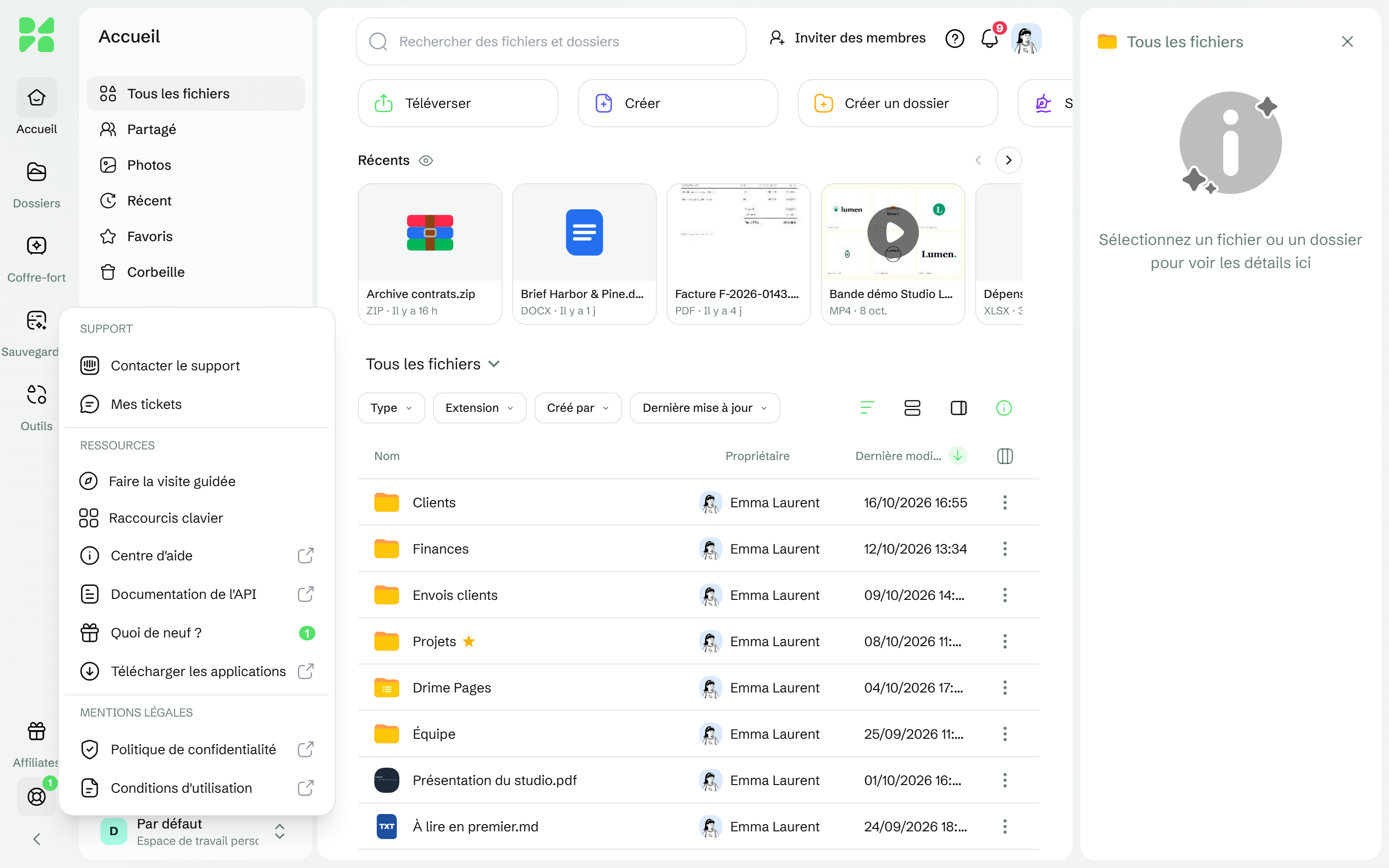
Task: Open the user avatar profile menu
Action: coord(1026,39)
